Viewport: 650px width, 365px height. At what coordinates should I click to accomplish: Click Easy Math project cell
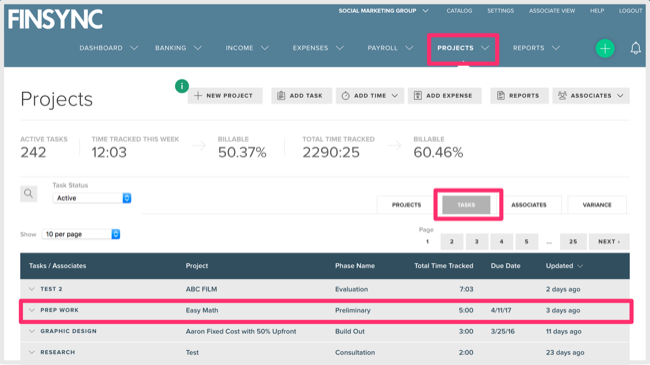202,310
